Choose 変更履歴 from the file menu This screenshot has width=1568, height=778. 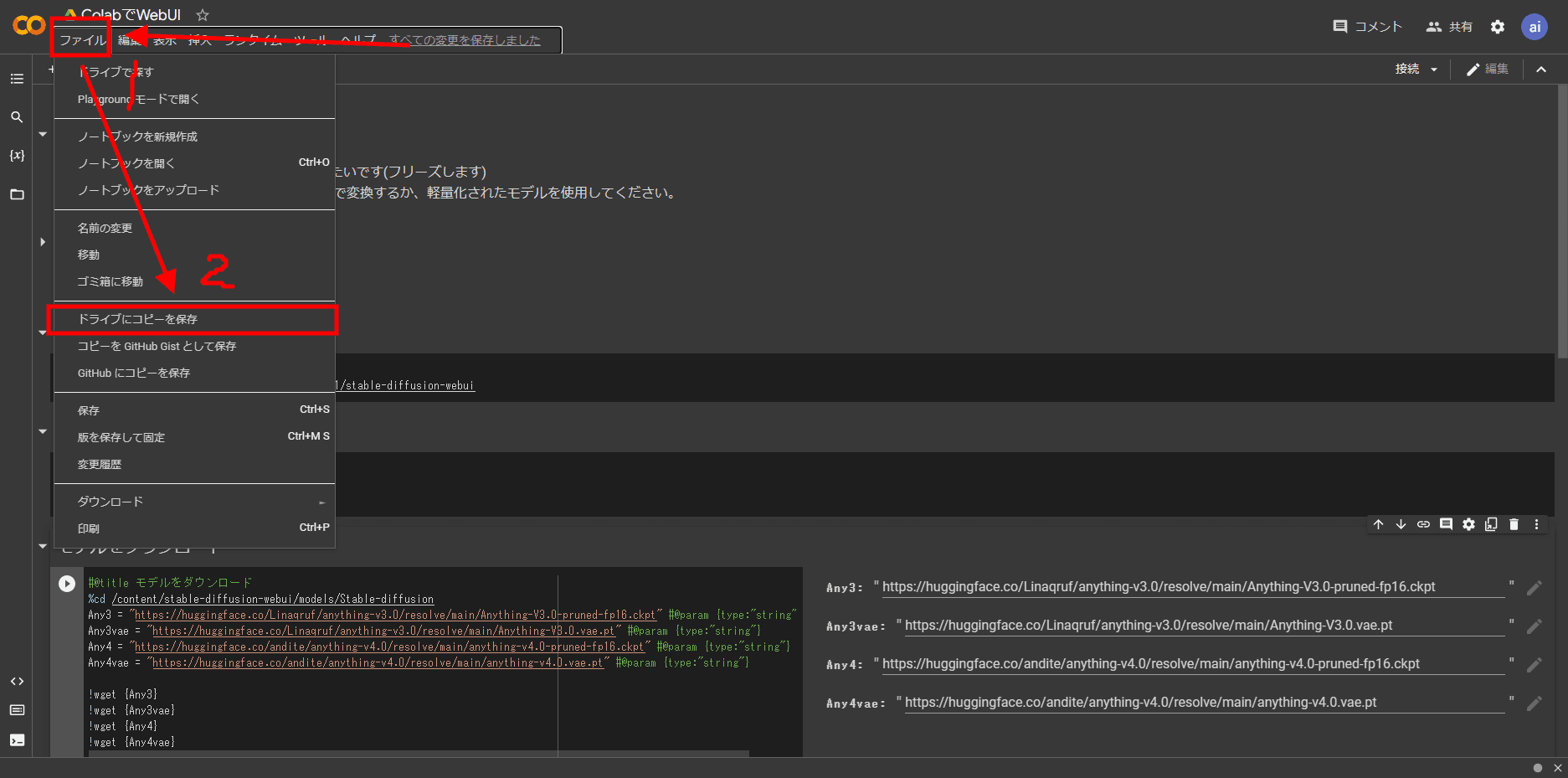(100, 464)
